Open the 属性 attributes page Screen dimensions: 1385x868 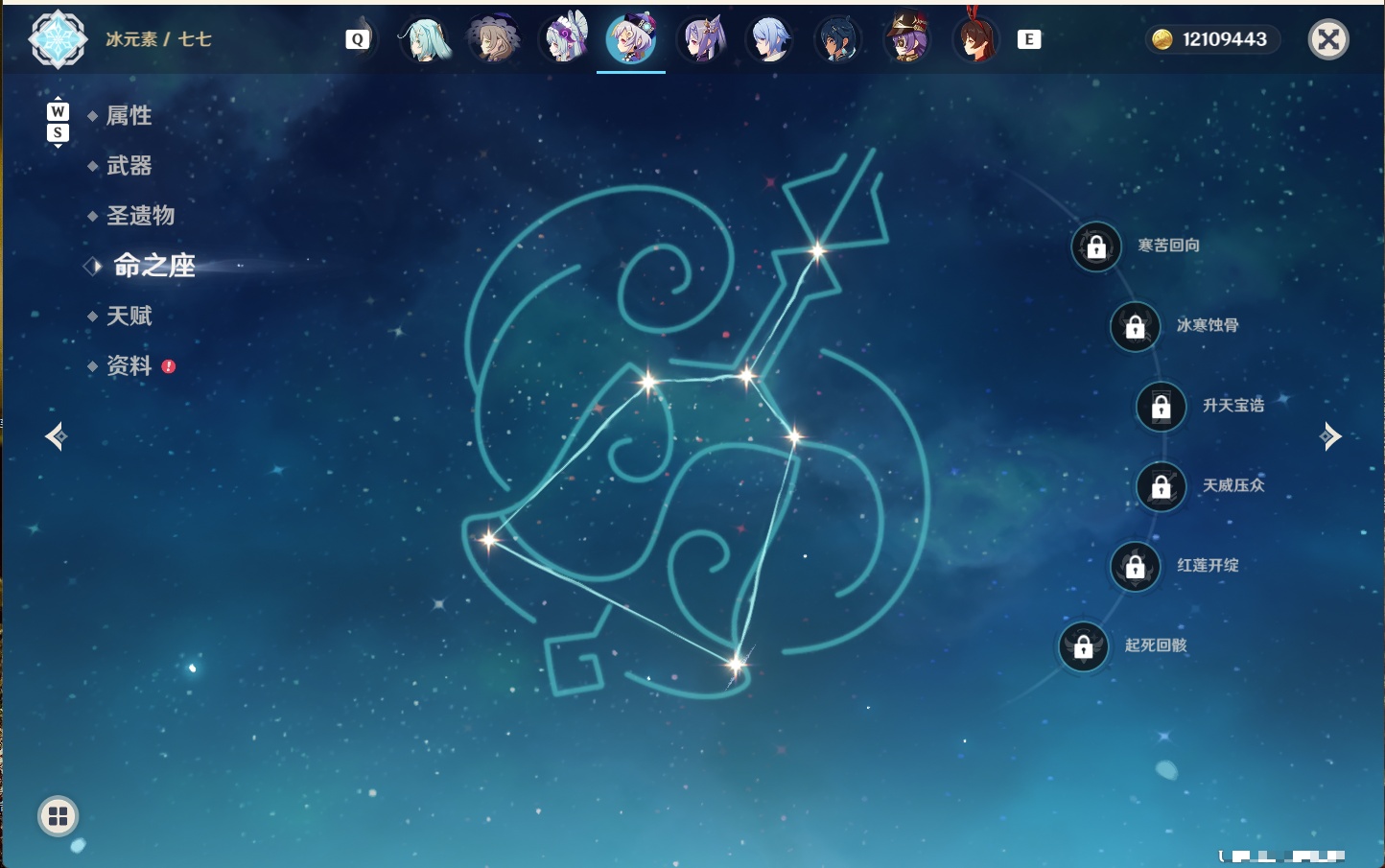click(129, 116)
